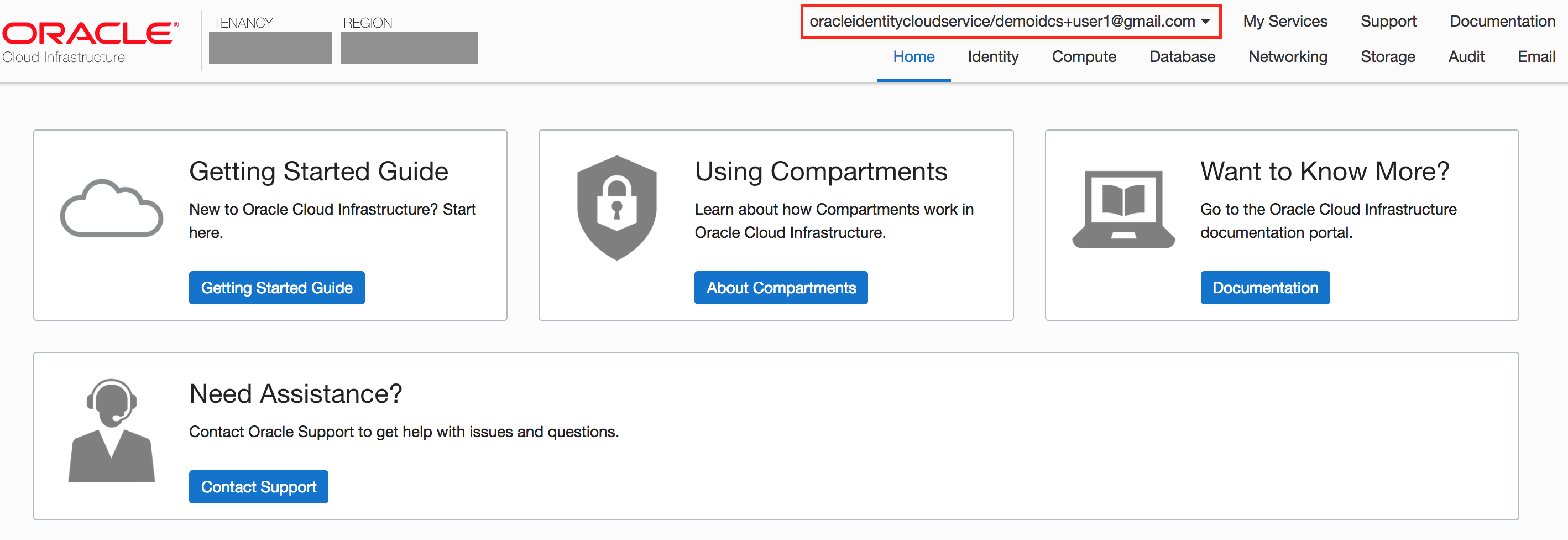Open the Identity menu

tap(993, 56)
